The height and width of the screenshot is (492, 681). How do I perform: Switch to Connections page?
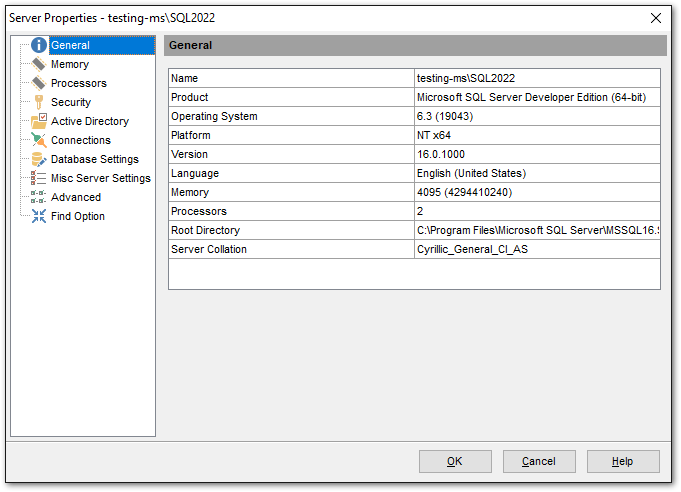click(81, 140)
